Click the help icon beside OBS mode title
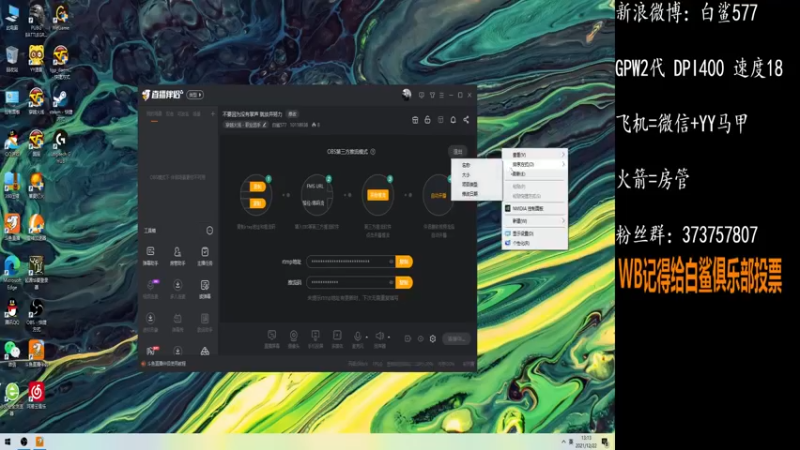 coord(373,152)
